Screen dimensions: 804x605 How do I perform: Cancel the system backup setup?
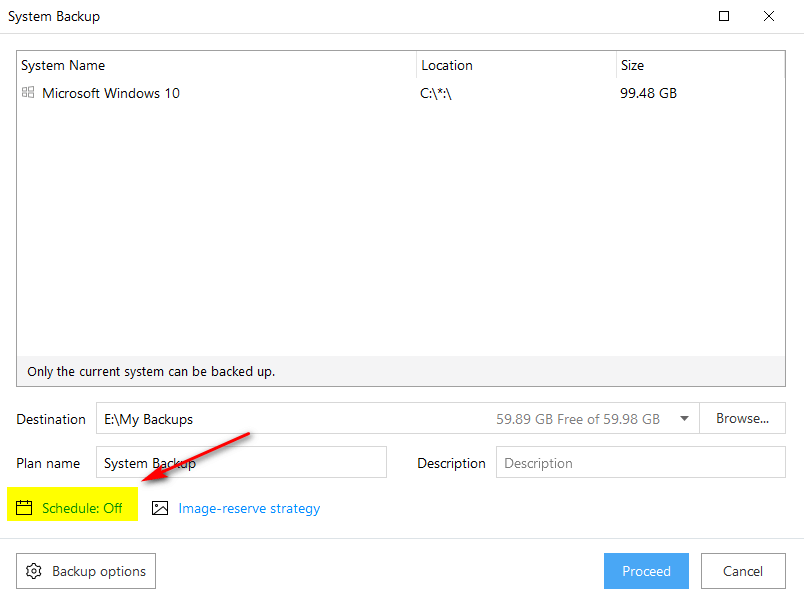click(x=743, y=571)
